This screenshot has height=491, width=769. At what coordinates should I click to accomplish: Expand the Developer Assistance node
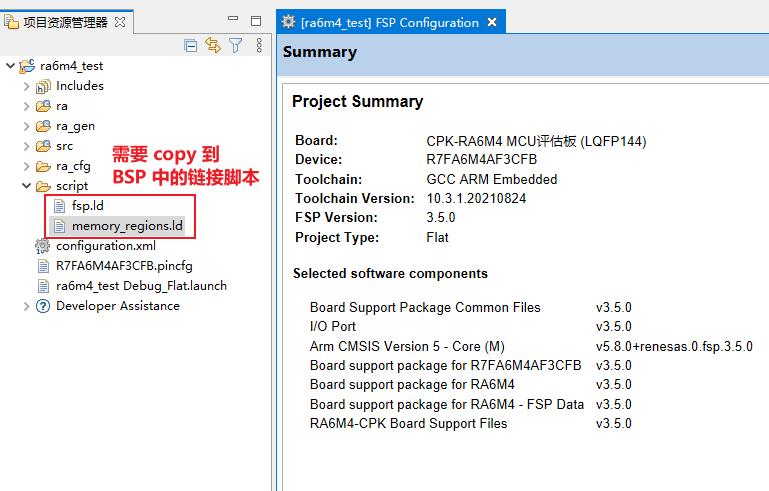tap(27, 306)
